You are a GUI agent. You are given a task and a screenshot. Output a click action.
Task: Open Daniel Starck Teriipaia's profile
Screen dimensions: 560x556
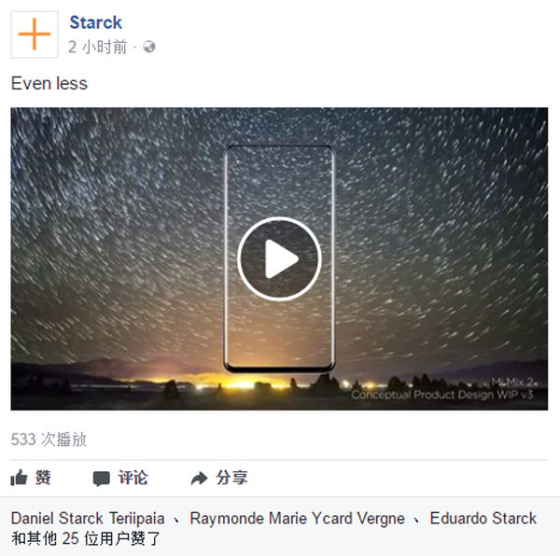point(88,518)
